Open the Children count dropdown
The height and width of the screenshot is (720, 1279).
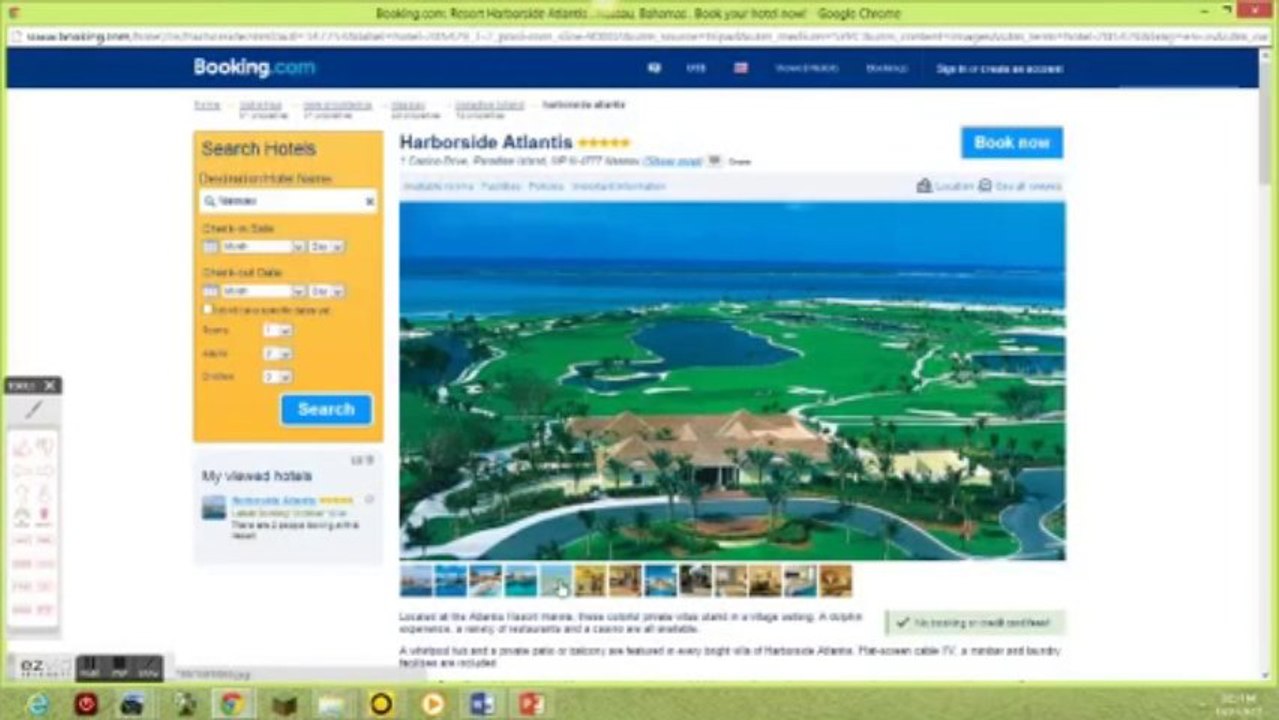pyautogui.click(x=277, y=377)
